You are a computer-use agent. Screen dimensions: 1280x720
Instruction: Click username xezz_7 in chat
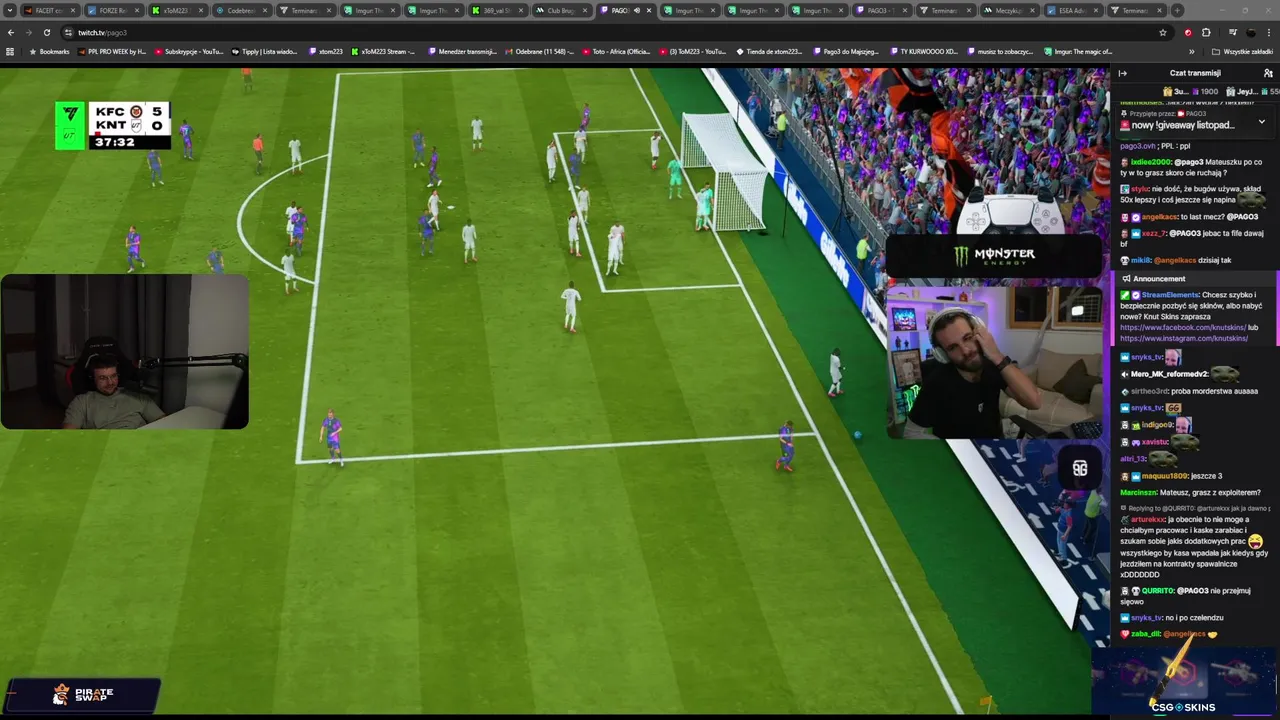[x=1154, y=233]
